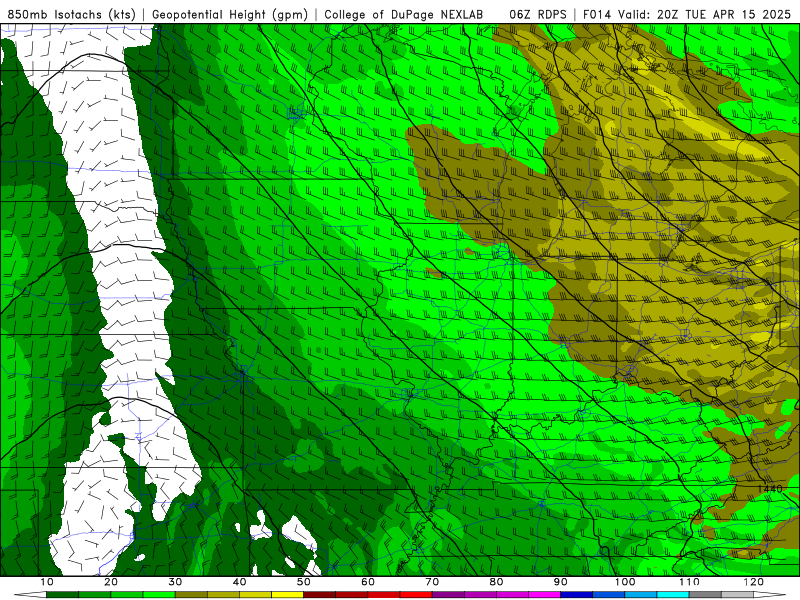Click the bright green 25-30 kt swatch
Image resolution: width=800 pixels, height=600 pixels.
(159, 595)
